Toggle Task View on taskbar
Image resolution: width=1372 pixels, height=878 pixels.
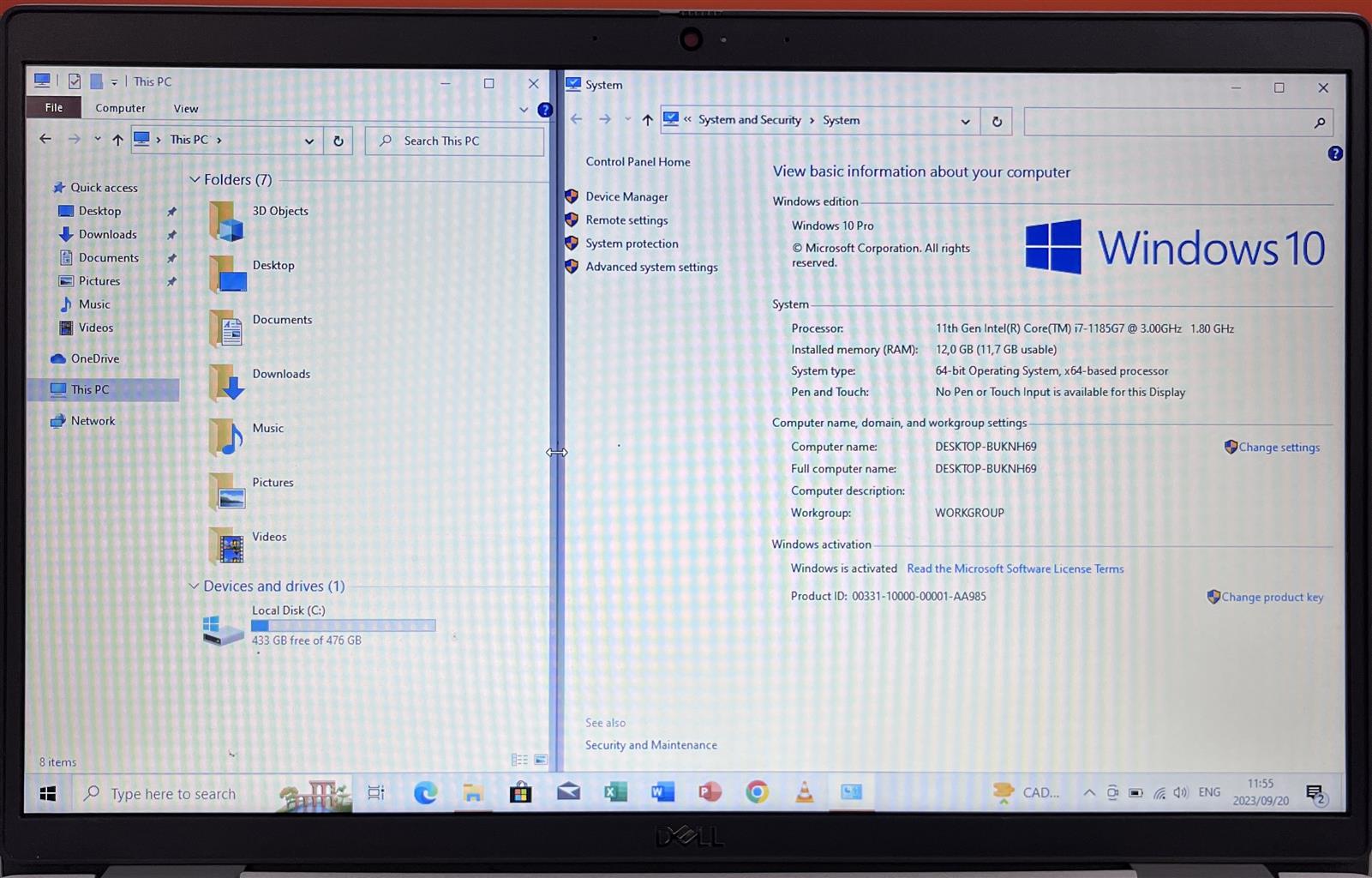(376, 793)
